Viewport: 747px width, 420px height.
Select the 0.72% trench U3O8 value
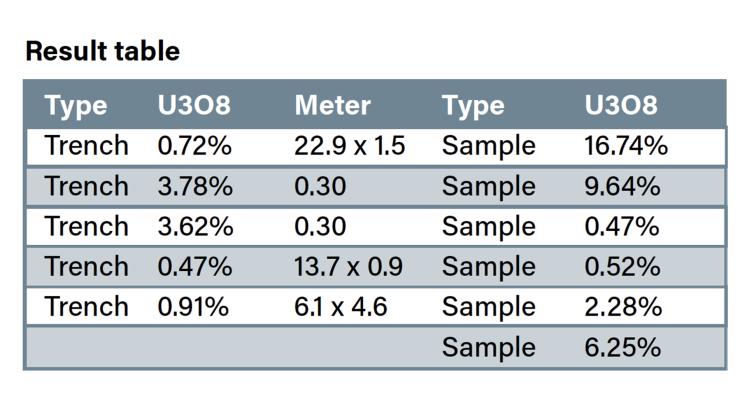coord(194,146)
